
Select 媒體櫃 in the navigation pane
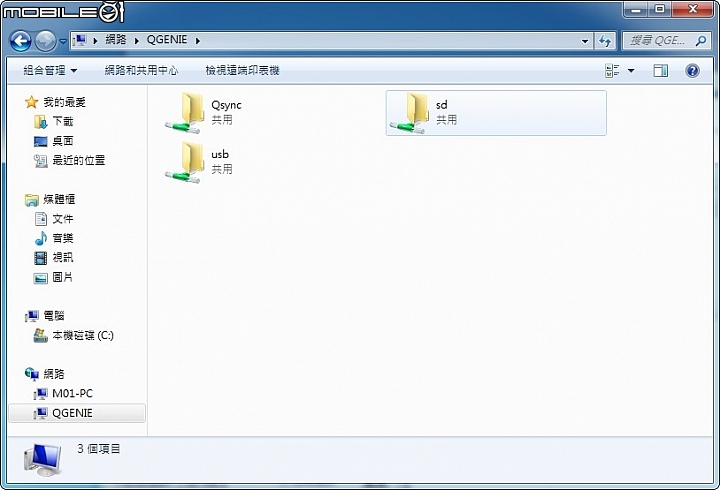tap(59, 199)
